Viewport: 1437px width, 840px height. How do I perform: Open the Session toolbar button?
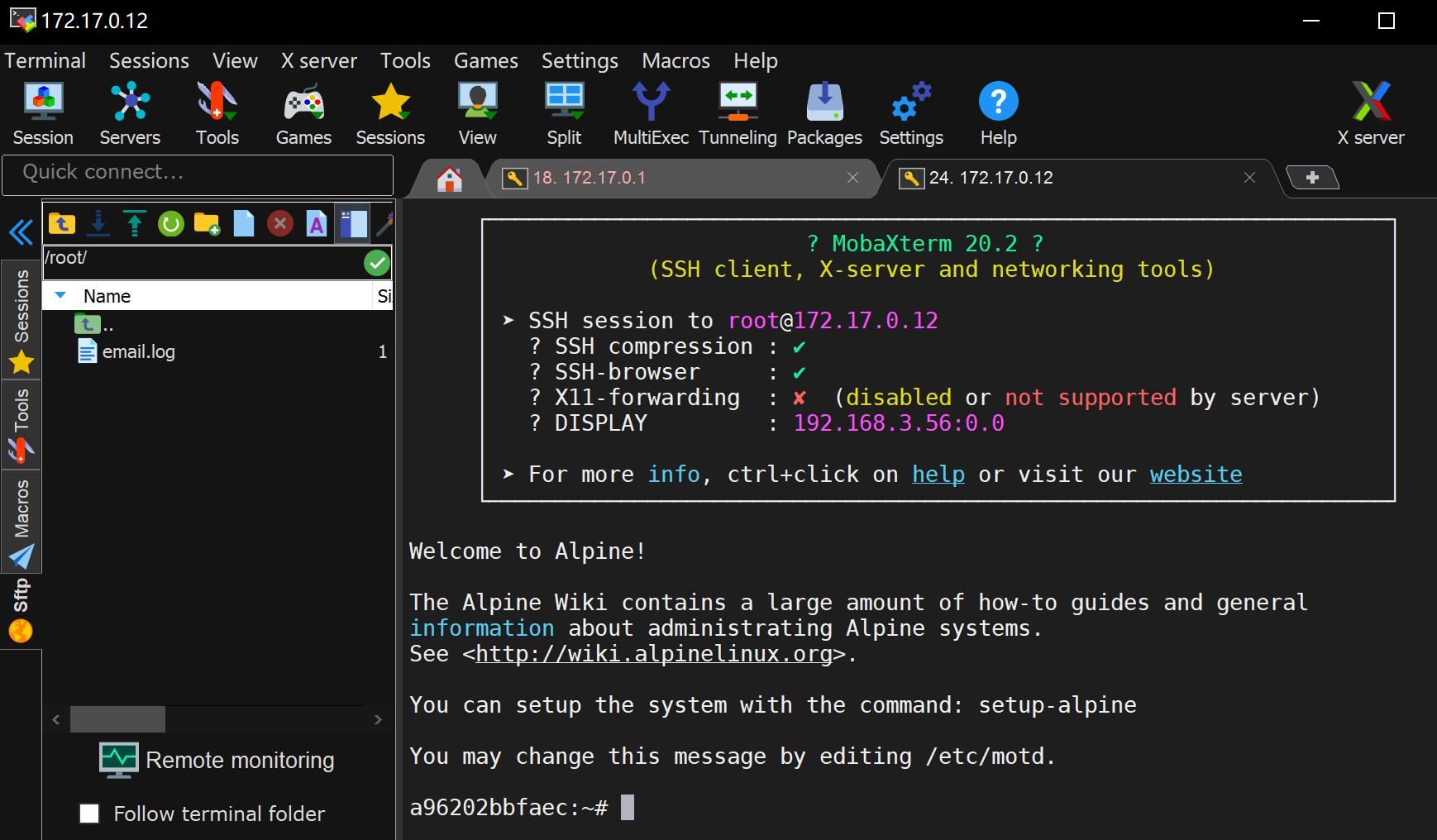pos(43,114)
